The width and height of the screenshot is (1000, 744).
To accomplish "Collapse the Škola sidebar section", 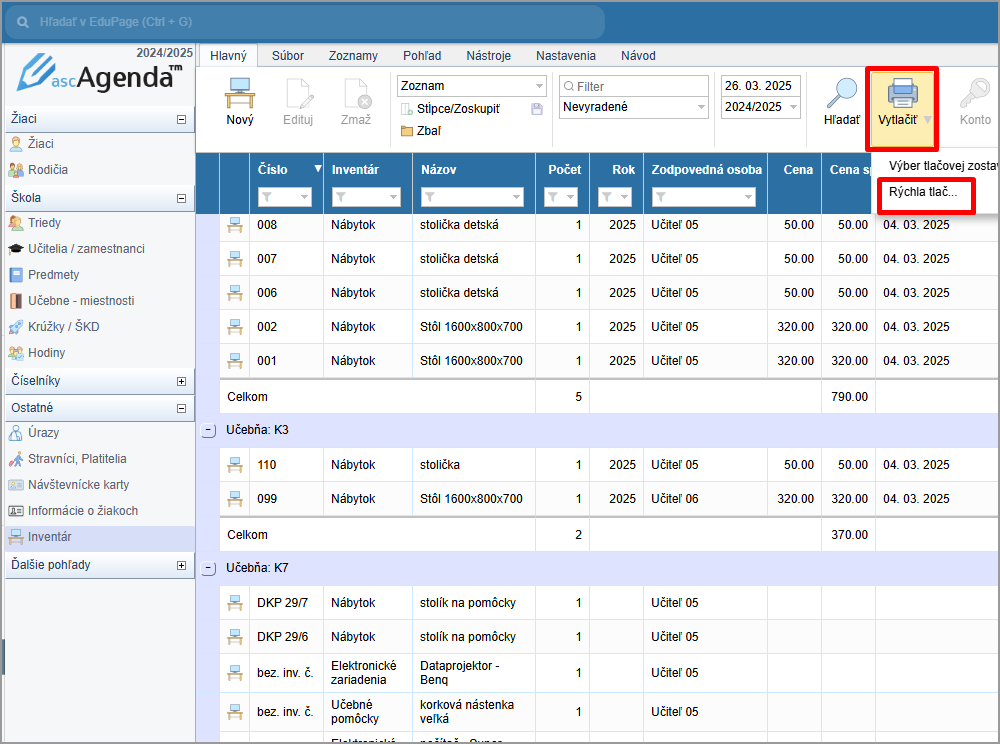I will coord(181,198).
